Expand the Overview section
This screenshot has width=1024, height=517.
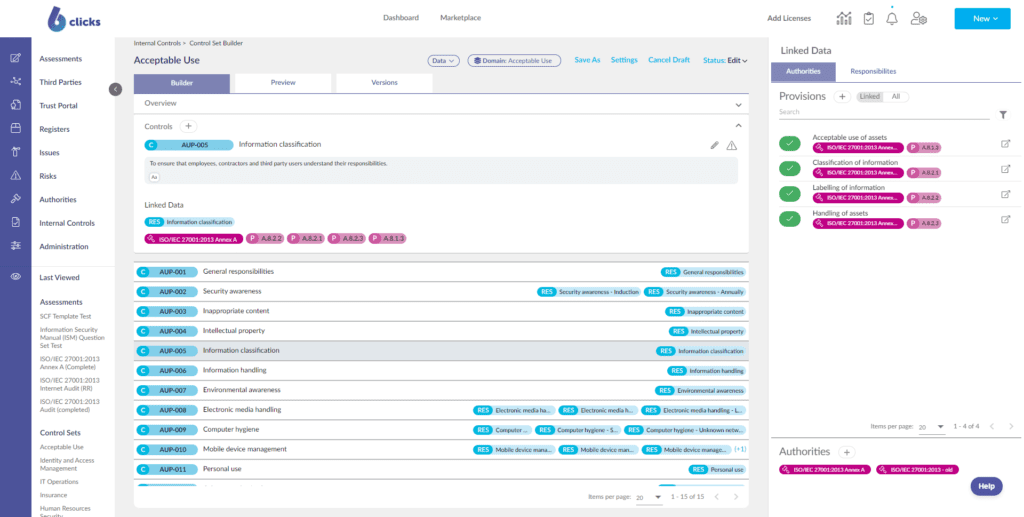coord(739,104)
